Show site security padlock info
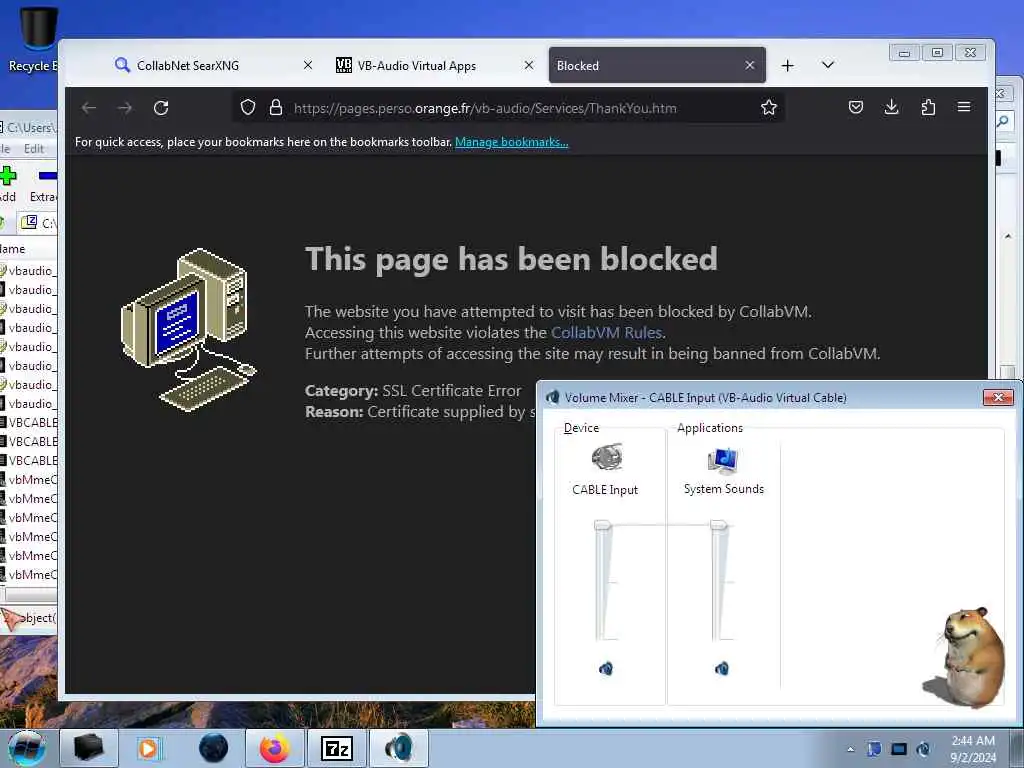Screen dimensions: 1024x768 coord(276,107)
